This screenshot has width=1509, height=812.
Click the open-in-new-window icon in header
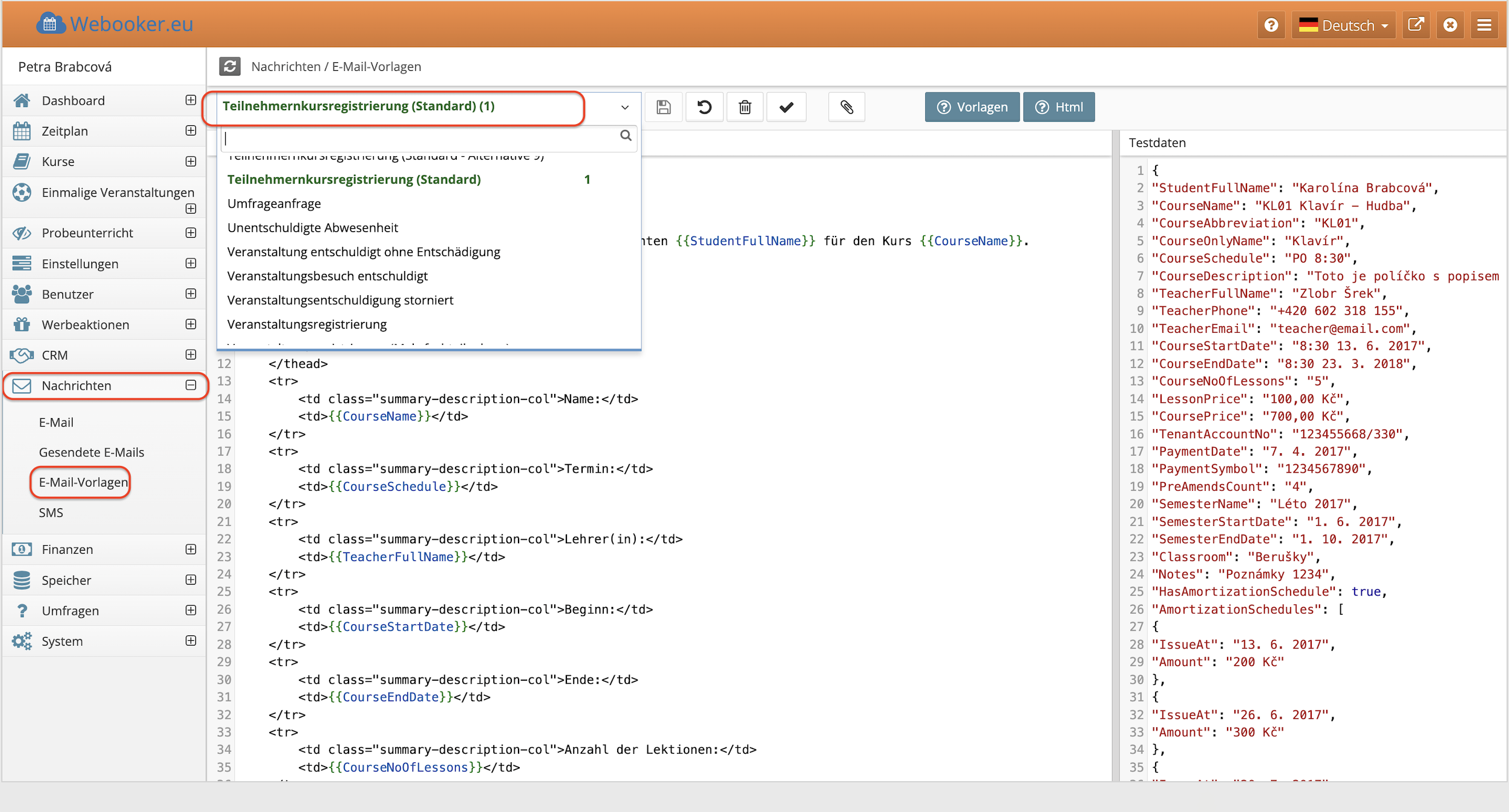(1416, 25)
